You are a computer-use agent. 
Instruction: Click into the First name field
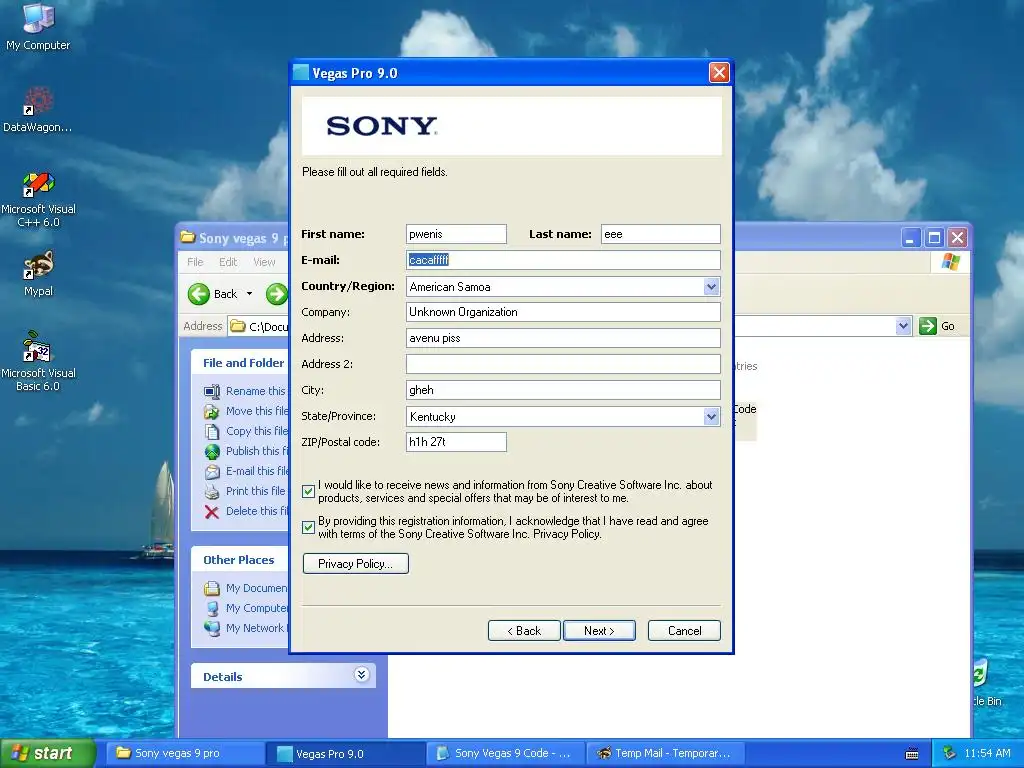456,234
